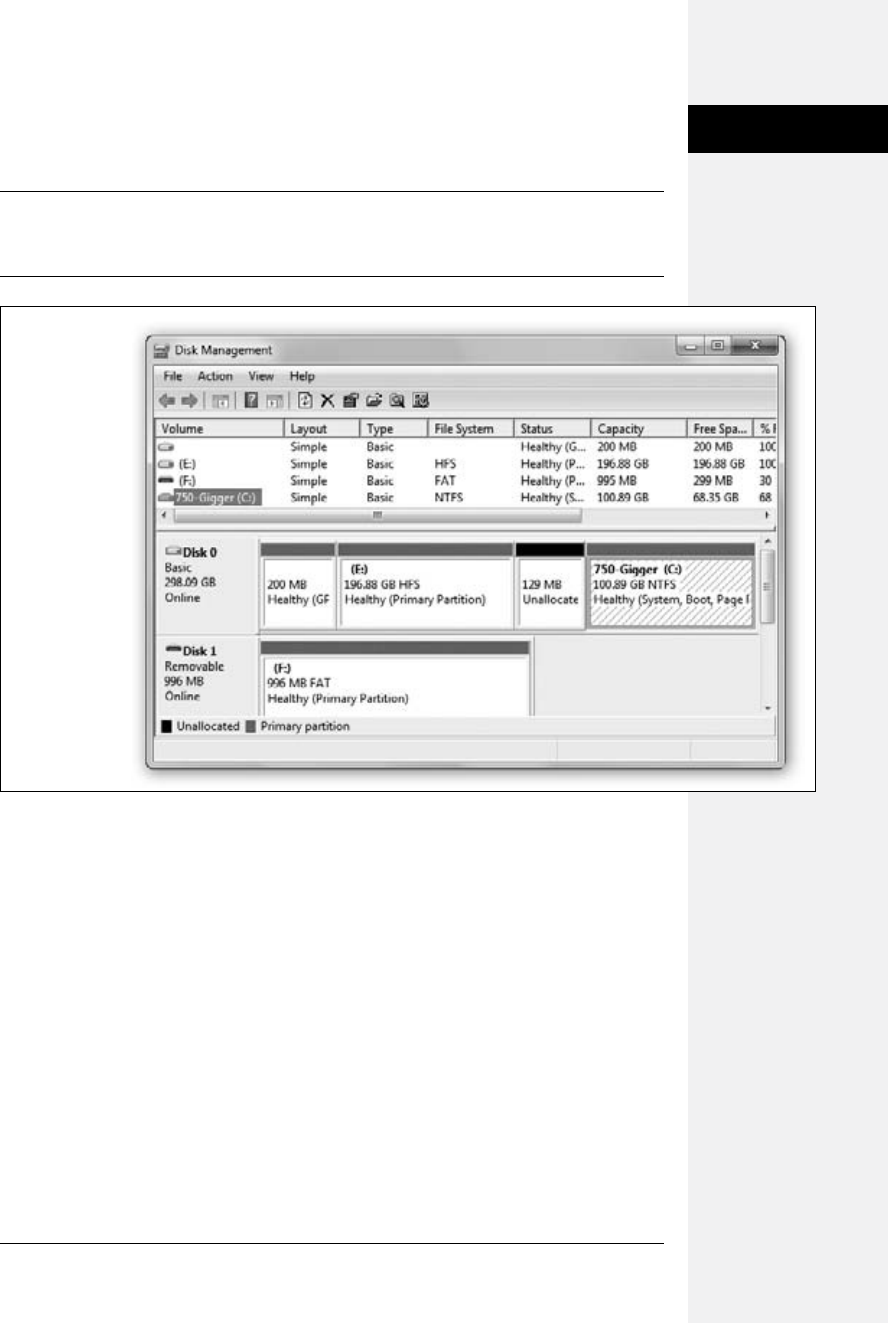
Task: Select the 750-Gigger (C:) row in the volume list
Action: (x=467, y=497)
